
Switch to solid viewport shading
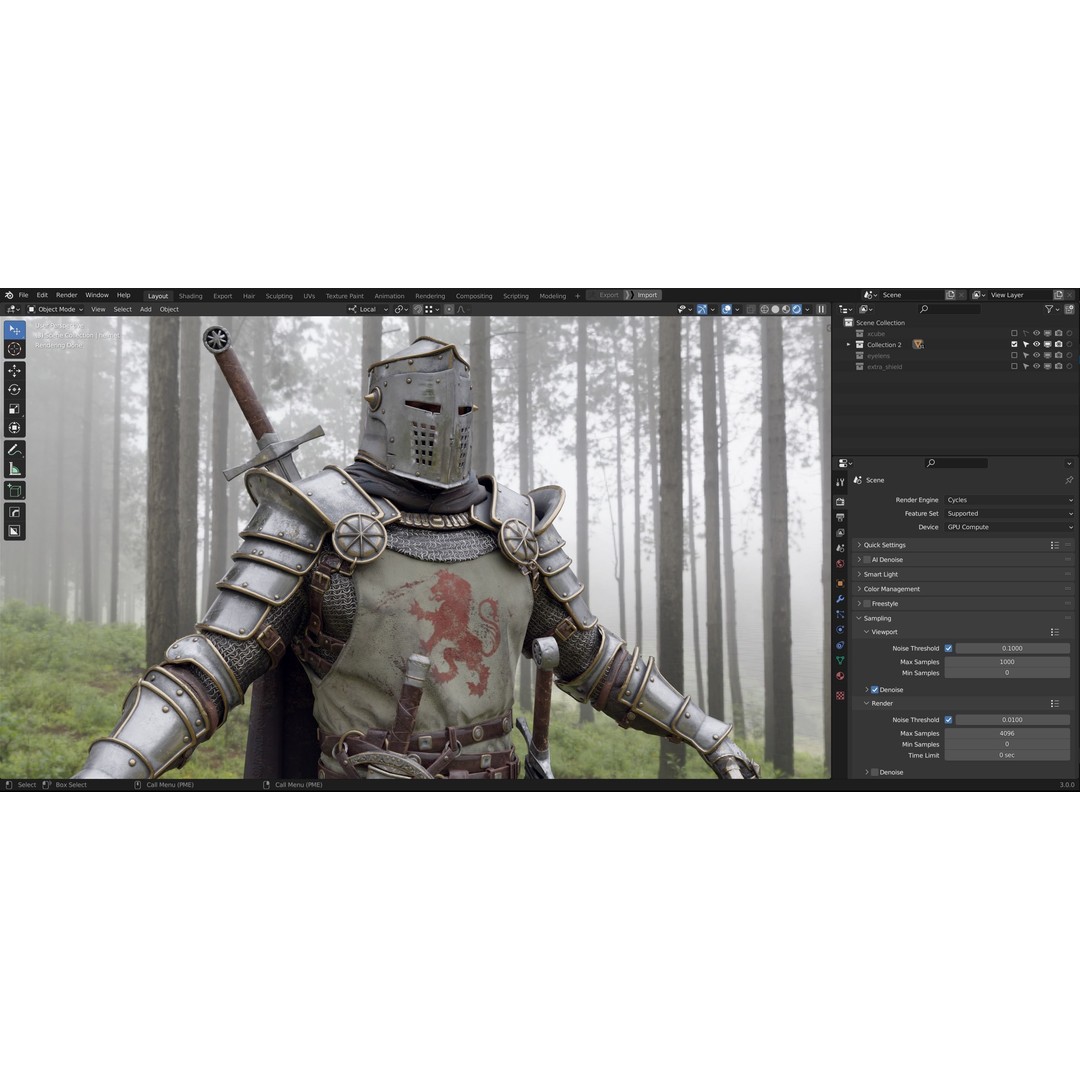[775, 309]
